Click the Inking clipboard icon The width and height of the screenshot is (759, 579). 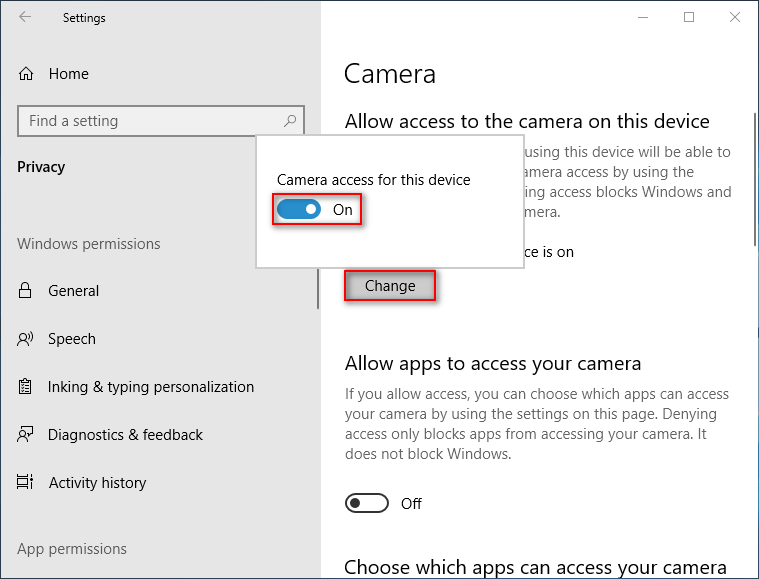[x=25, y=387]
